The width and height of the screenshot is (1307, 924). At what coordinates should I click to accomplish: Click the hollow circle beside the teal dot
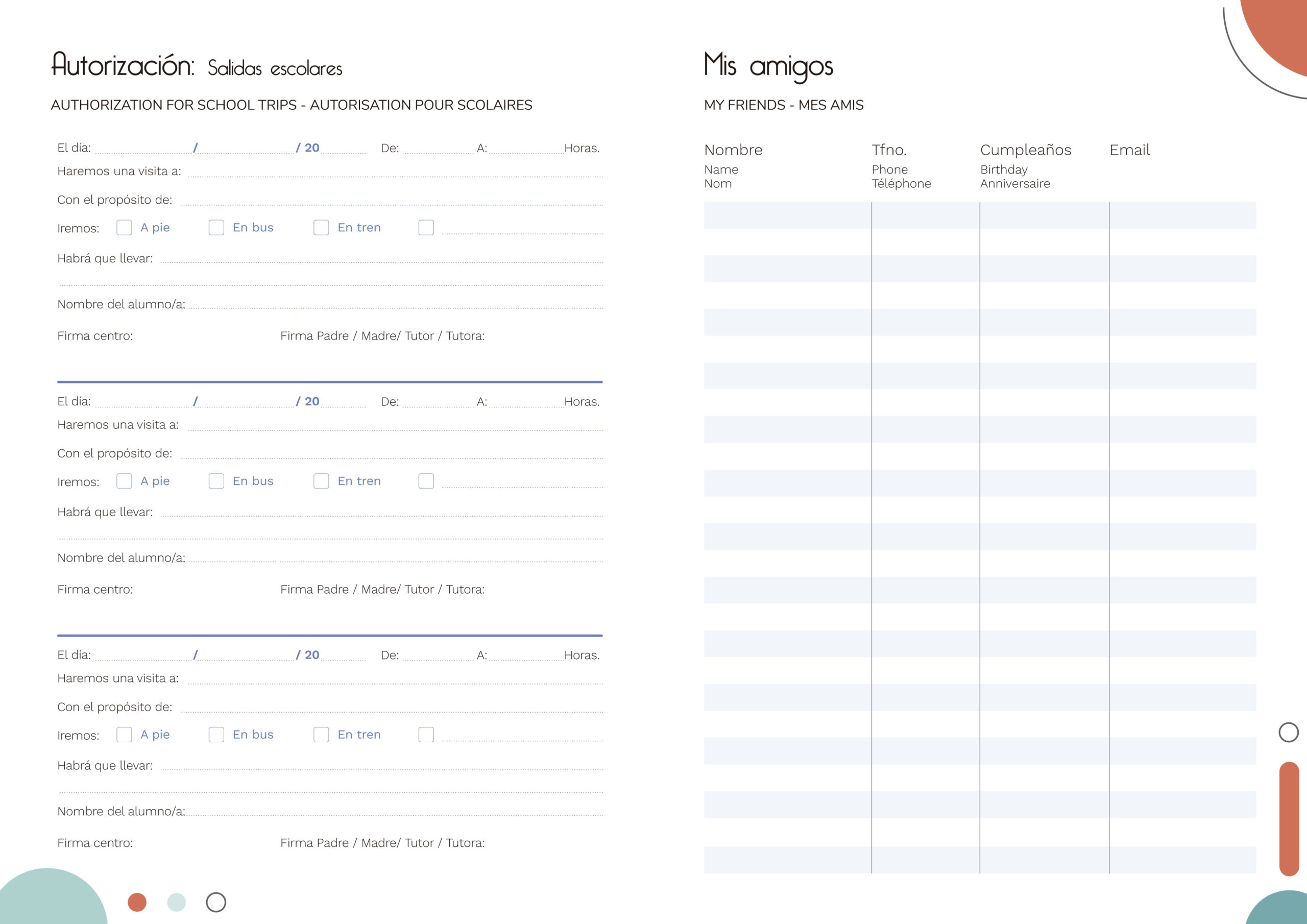[x=216, y=902]
